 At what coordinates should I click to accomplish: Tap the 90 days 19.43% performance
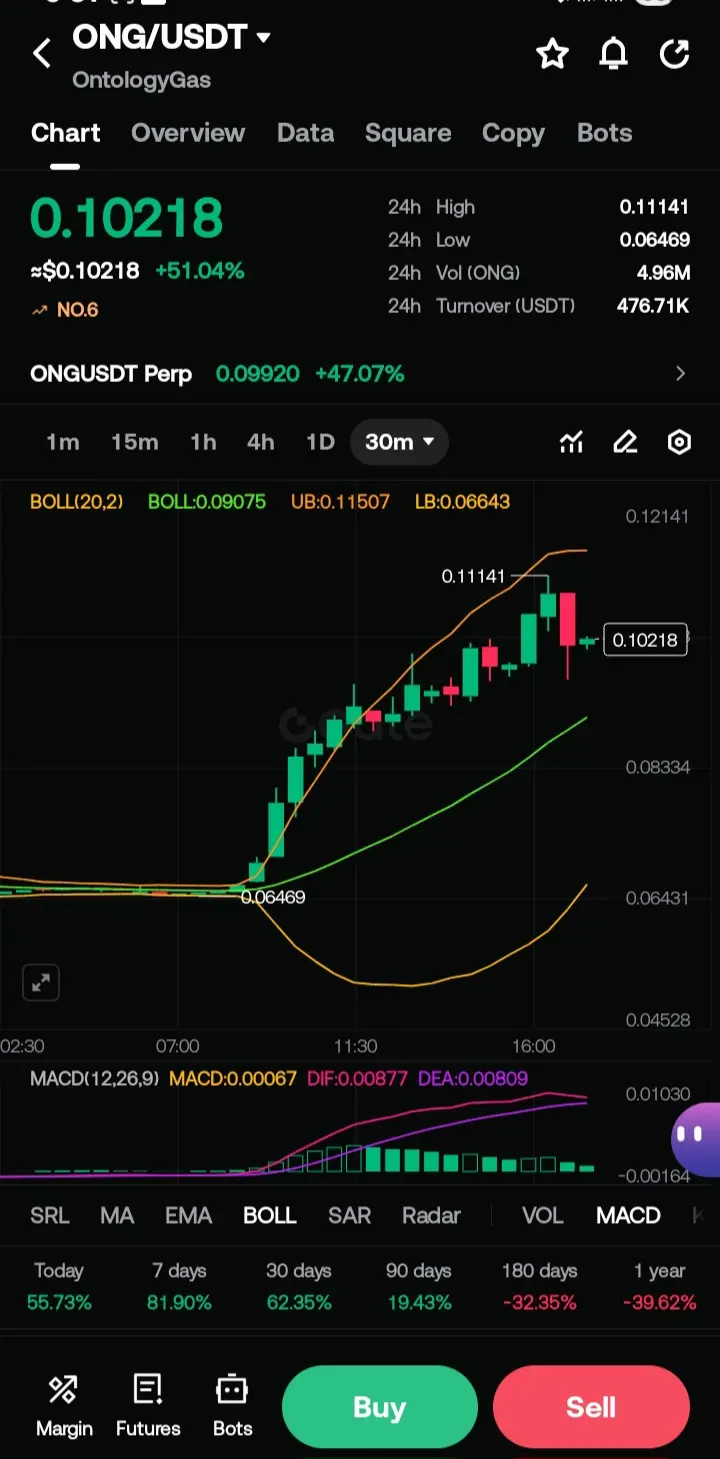coord(419,1287)
